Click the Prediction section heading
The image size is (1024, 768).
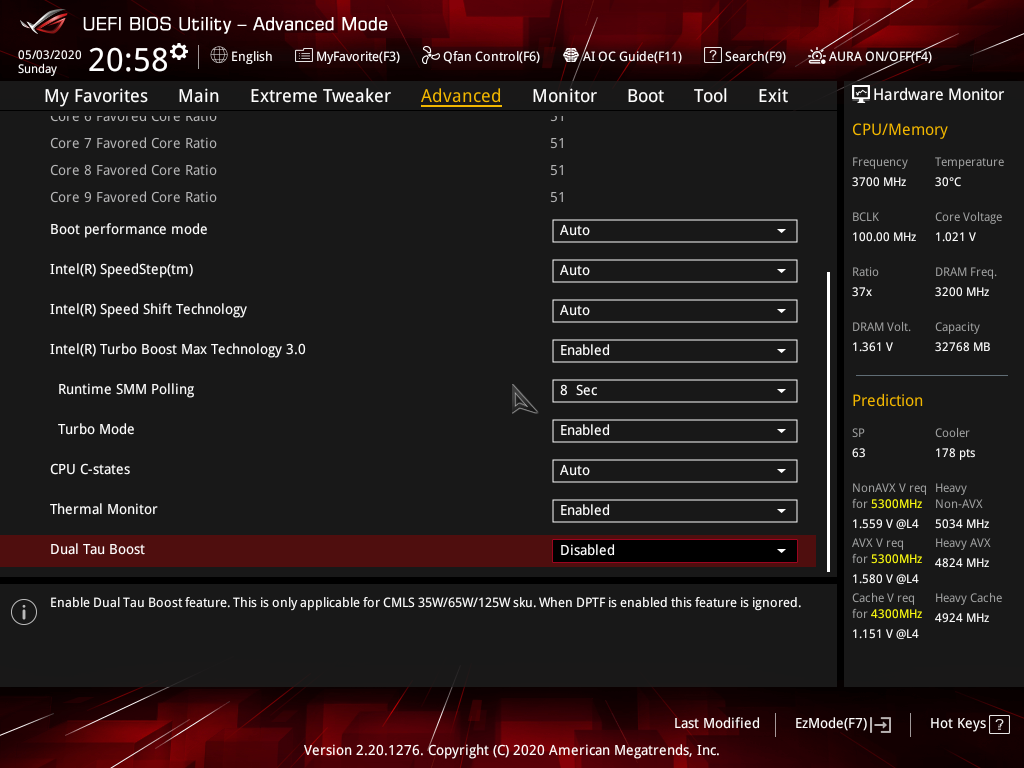pos(888,400)
